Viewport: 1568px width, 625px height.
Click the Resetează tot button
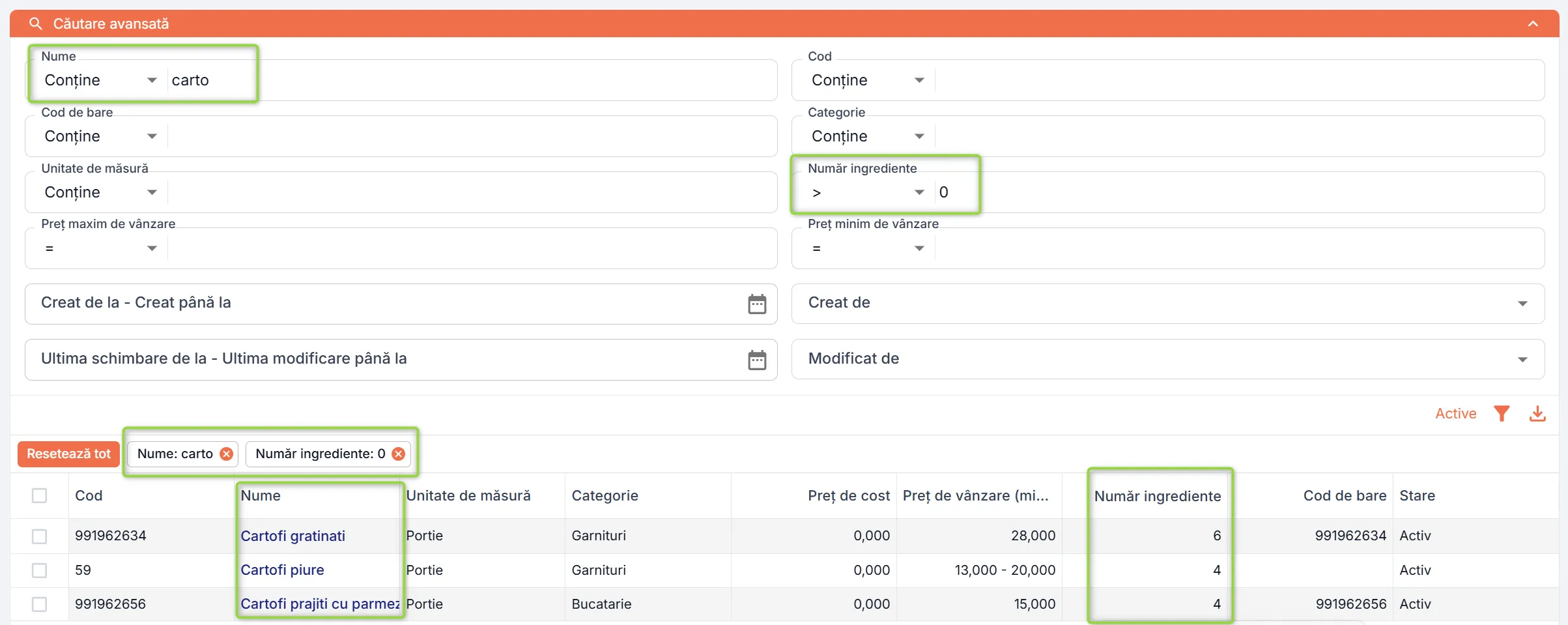[x=68, y=454]
